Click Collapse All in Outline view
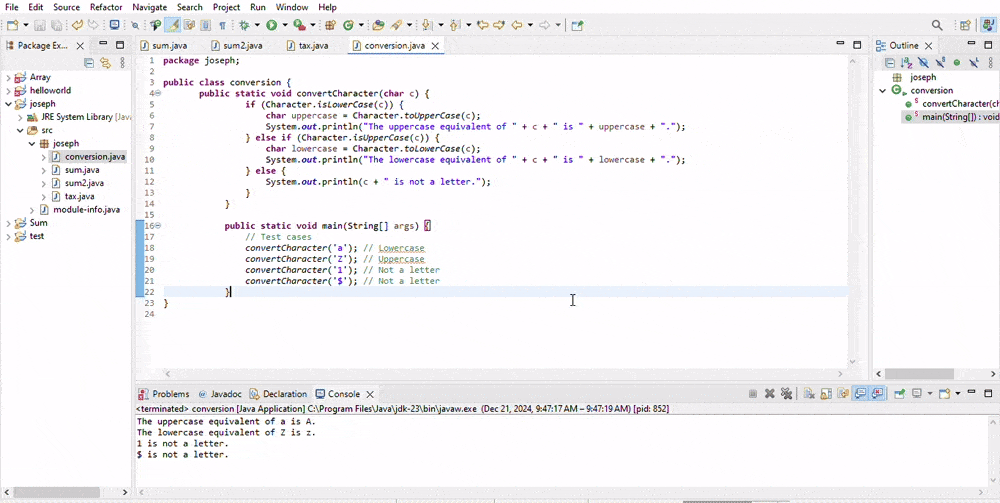1000x503 pixels. click(x=890, y=62)
